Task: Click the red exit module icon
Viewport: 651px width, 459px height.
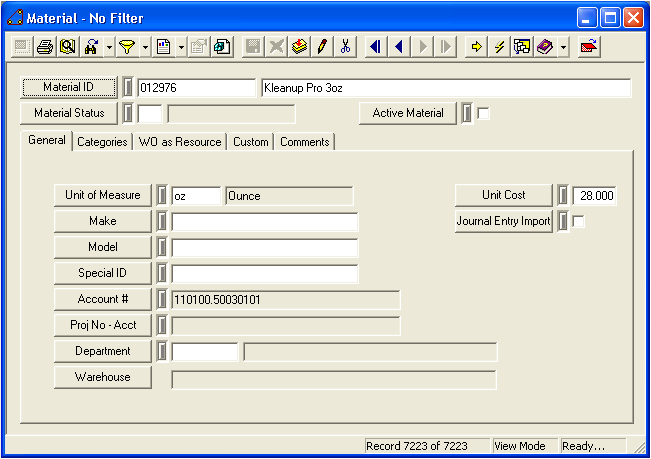Action: [x=589, y=47]
